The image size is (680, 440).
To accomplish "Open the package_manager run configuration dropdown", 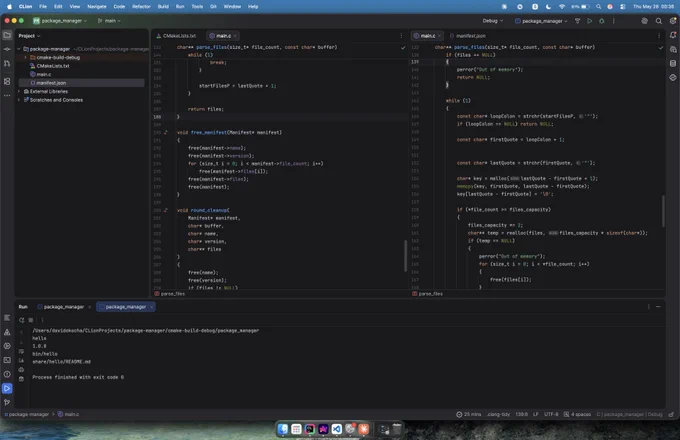I will (541, 21).
